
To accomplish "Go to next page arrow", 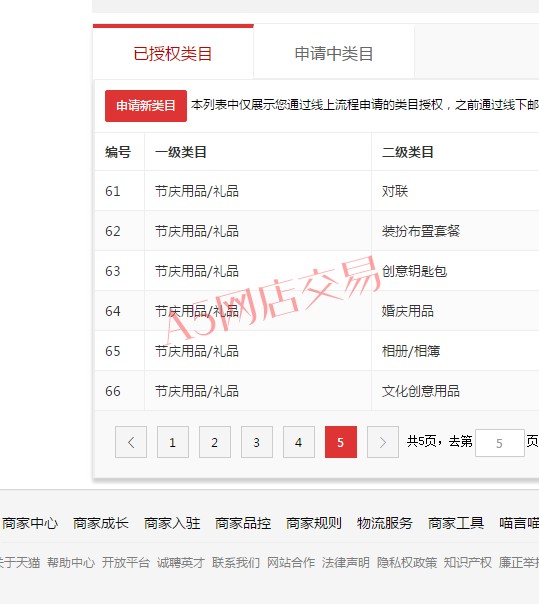I will click(x=383, y=442).
